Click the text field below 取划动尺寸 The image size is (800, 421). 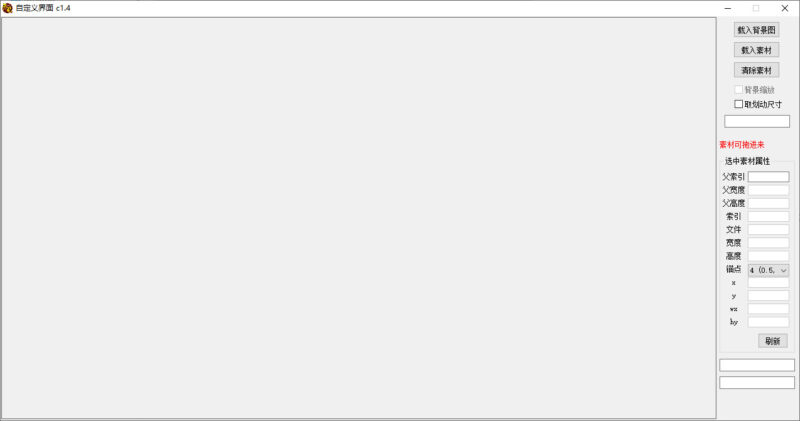(x=757, y=121)
